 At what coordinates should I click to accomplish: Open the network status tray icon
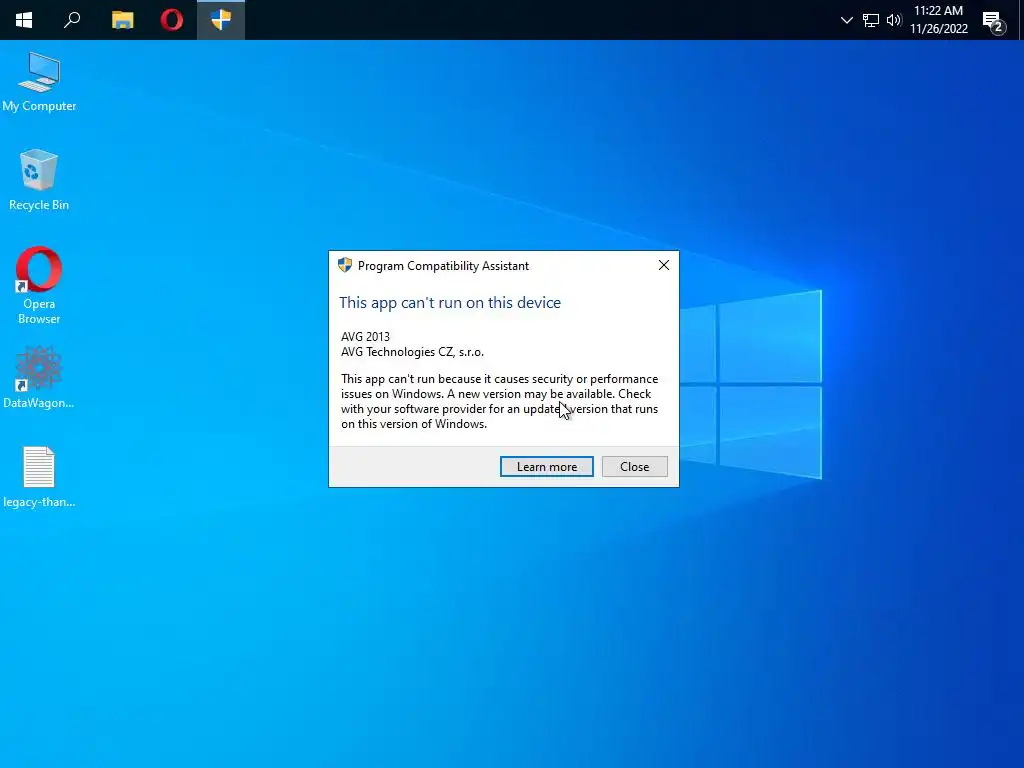pyautogui.click(x=871, y=20)
